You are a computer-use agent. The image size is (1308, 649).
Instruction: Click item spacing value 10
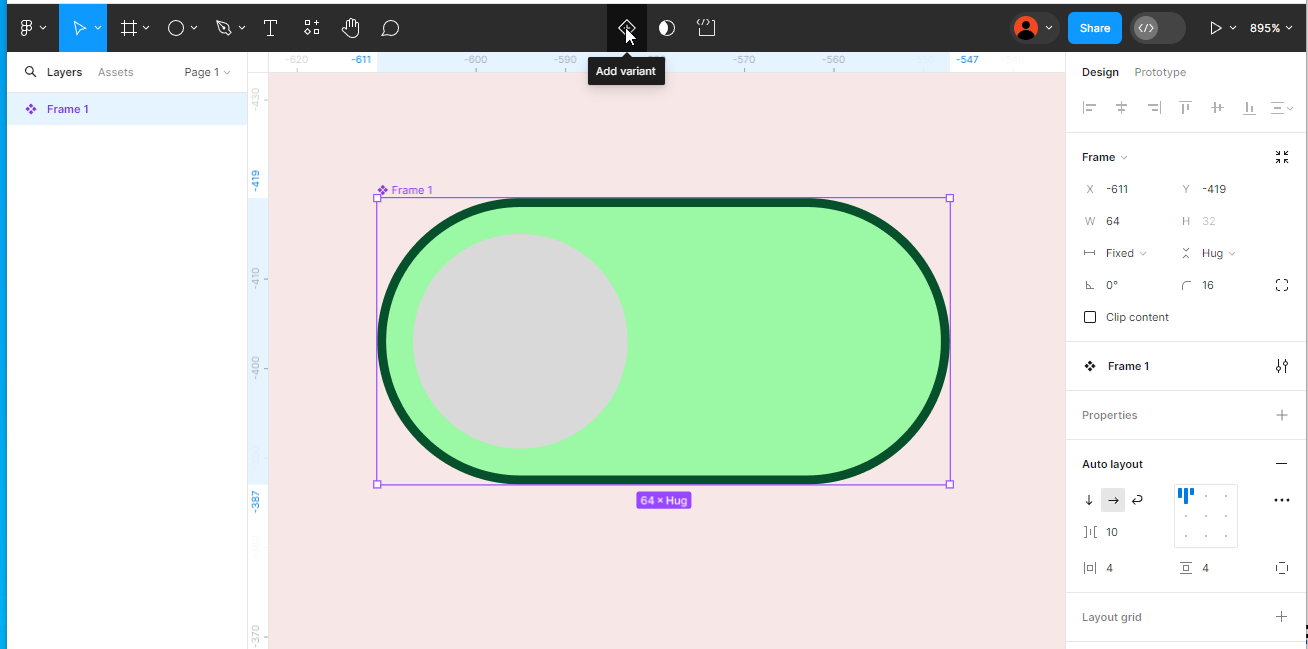coord(1112,532)
